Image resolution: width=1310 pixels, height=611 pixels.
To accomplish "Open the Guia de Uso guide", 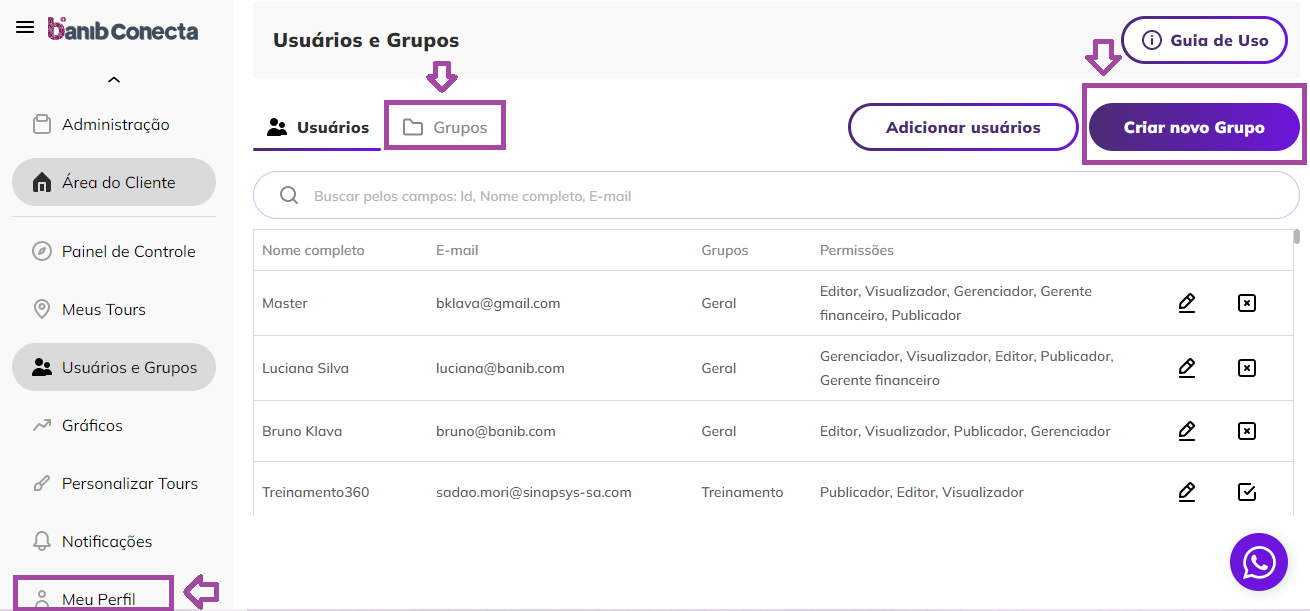I will [1204, 41].
